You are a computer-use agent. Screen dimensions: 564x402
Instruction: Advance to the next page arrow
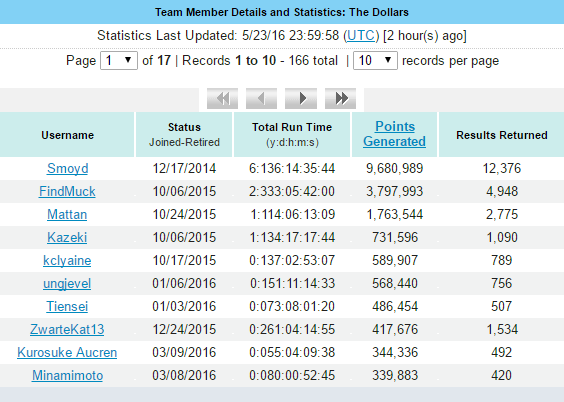coord(301,98)
